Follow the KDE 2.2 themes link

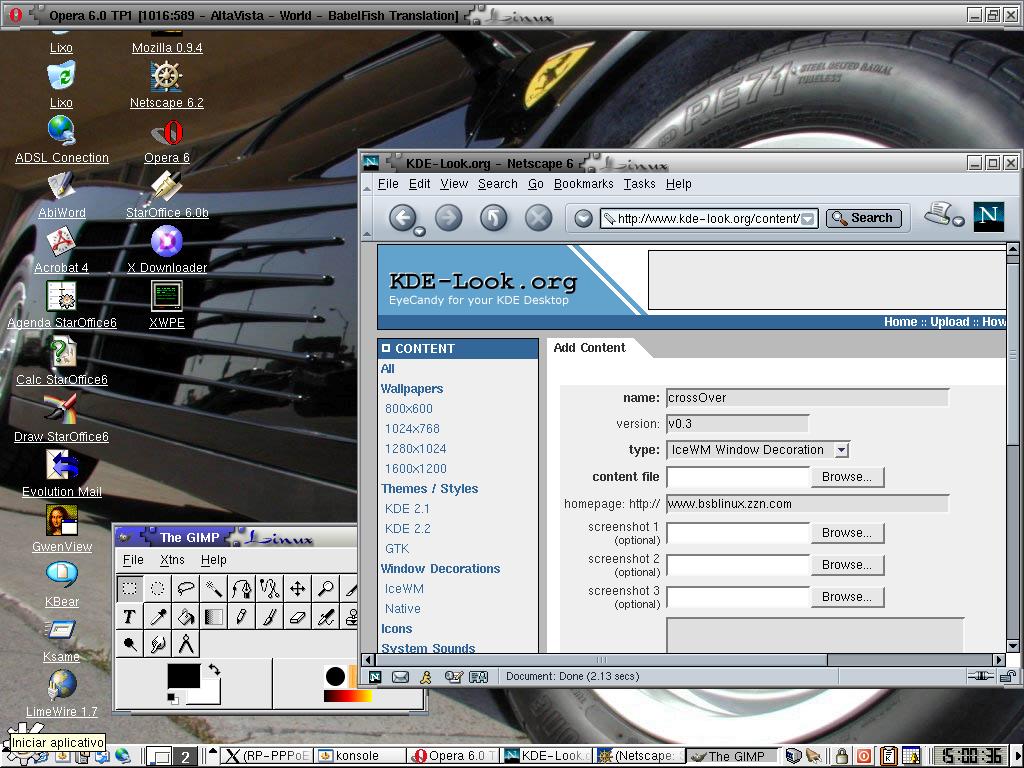408,529
